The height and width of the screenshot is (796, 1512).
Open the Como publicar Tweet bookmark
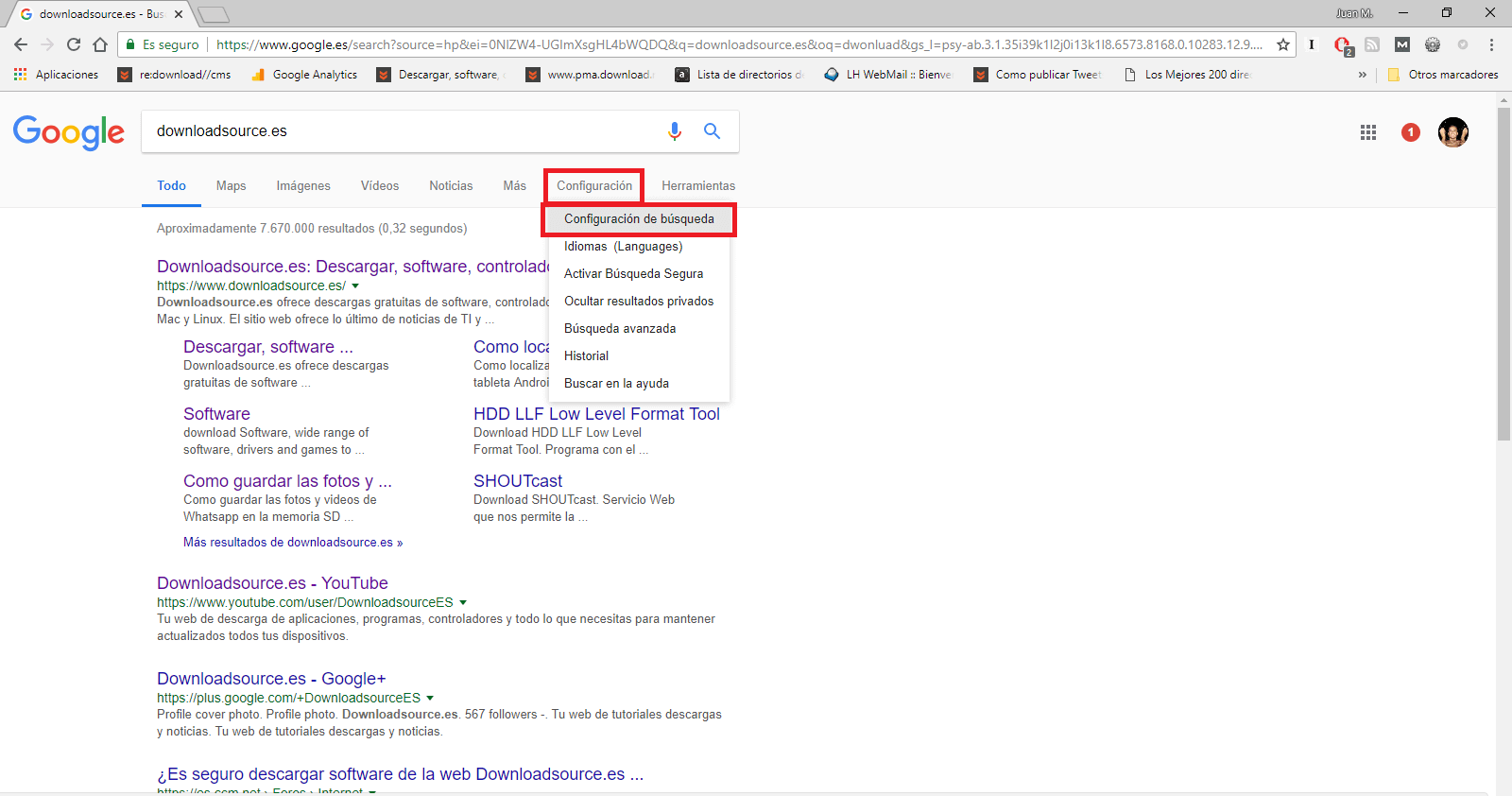tap(1038, 75)
